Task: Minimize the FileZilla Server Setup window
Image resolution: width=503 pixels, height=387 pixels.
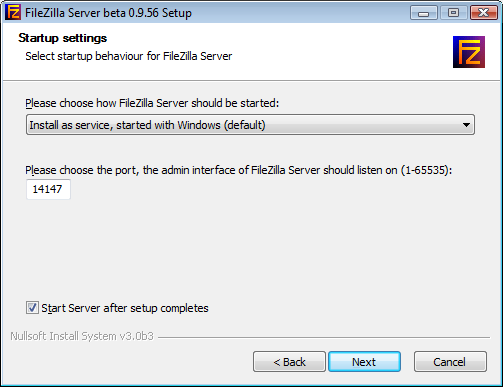Action: pos(423,13)
